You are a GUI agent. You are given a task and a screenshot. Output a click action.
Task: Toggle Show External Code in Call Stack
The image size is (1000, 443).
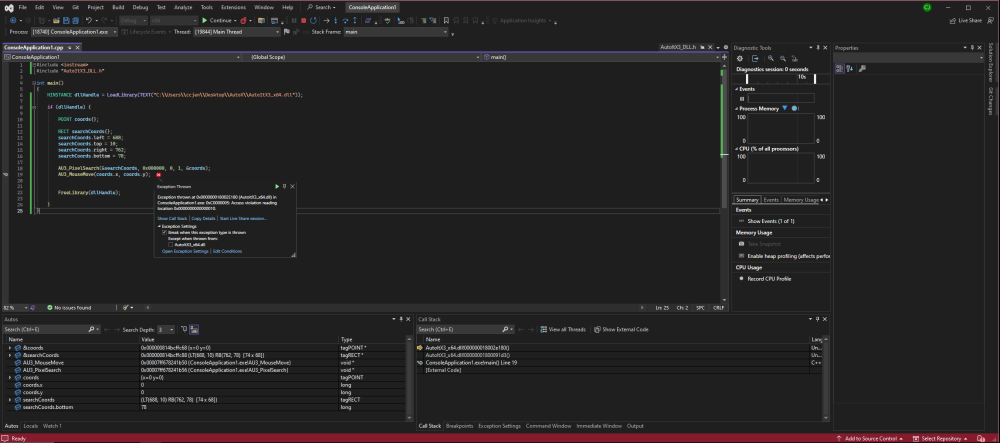(622, 330)
